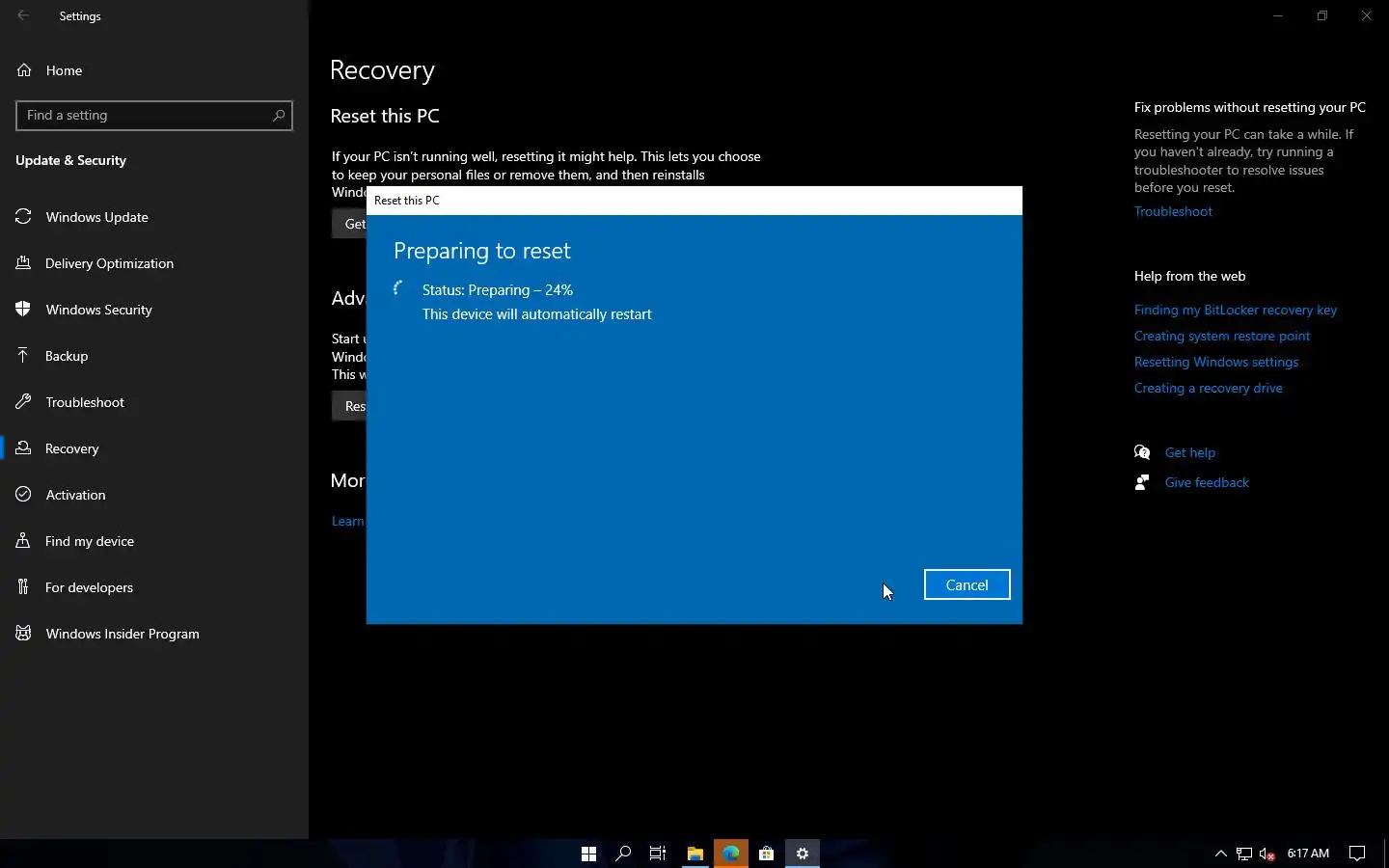
Task: Click the Give feedback link
Action: coord(1207,482)
